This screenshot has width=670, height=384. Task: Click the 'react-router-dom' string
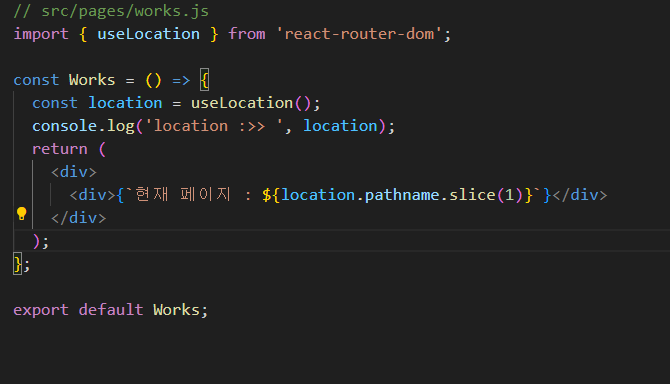(359, 34)
